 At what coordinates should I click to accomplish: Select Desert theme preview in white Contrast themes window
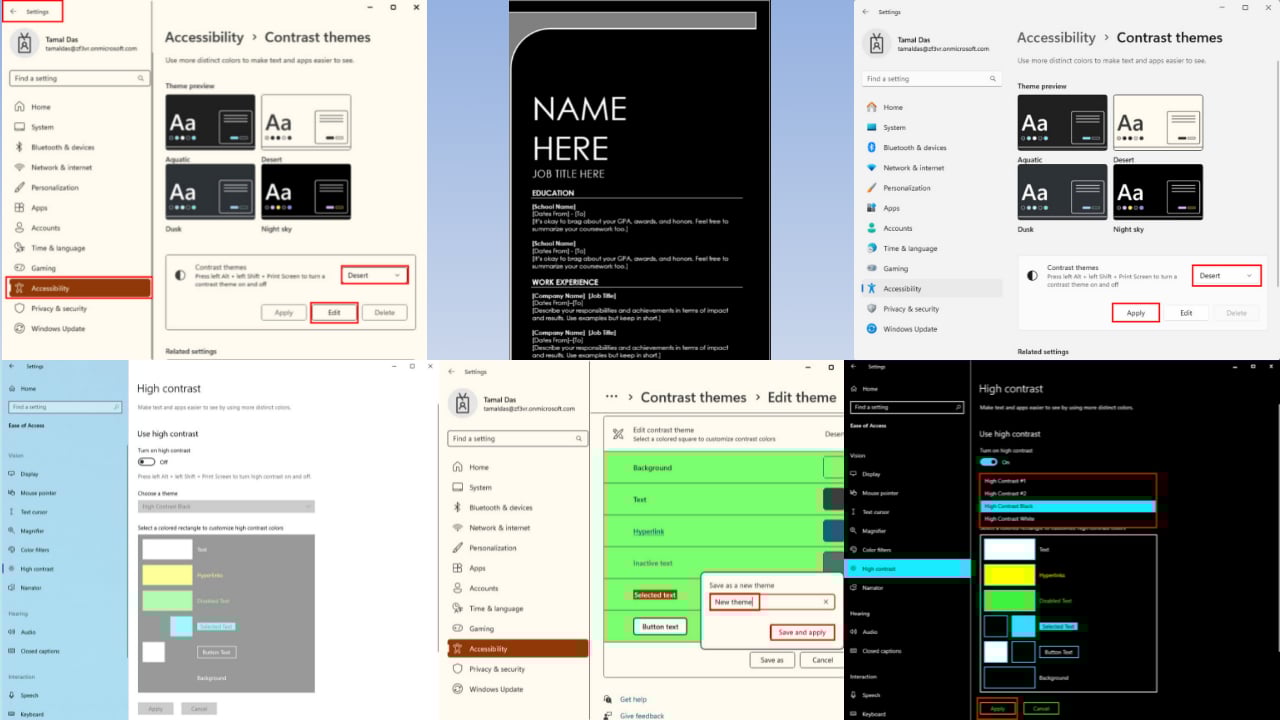pos(1158,124)
